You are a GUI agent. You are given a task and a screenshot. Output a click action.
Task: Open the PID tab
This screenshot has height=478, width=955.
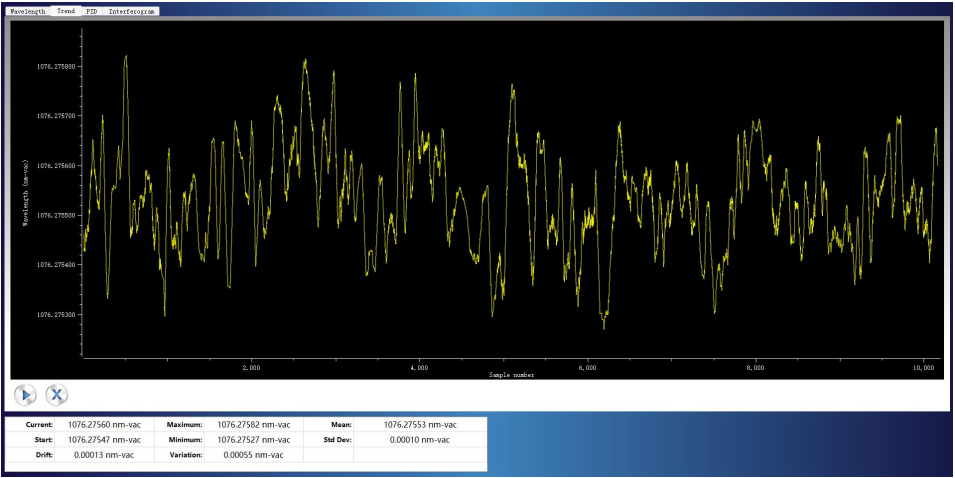92,11
